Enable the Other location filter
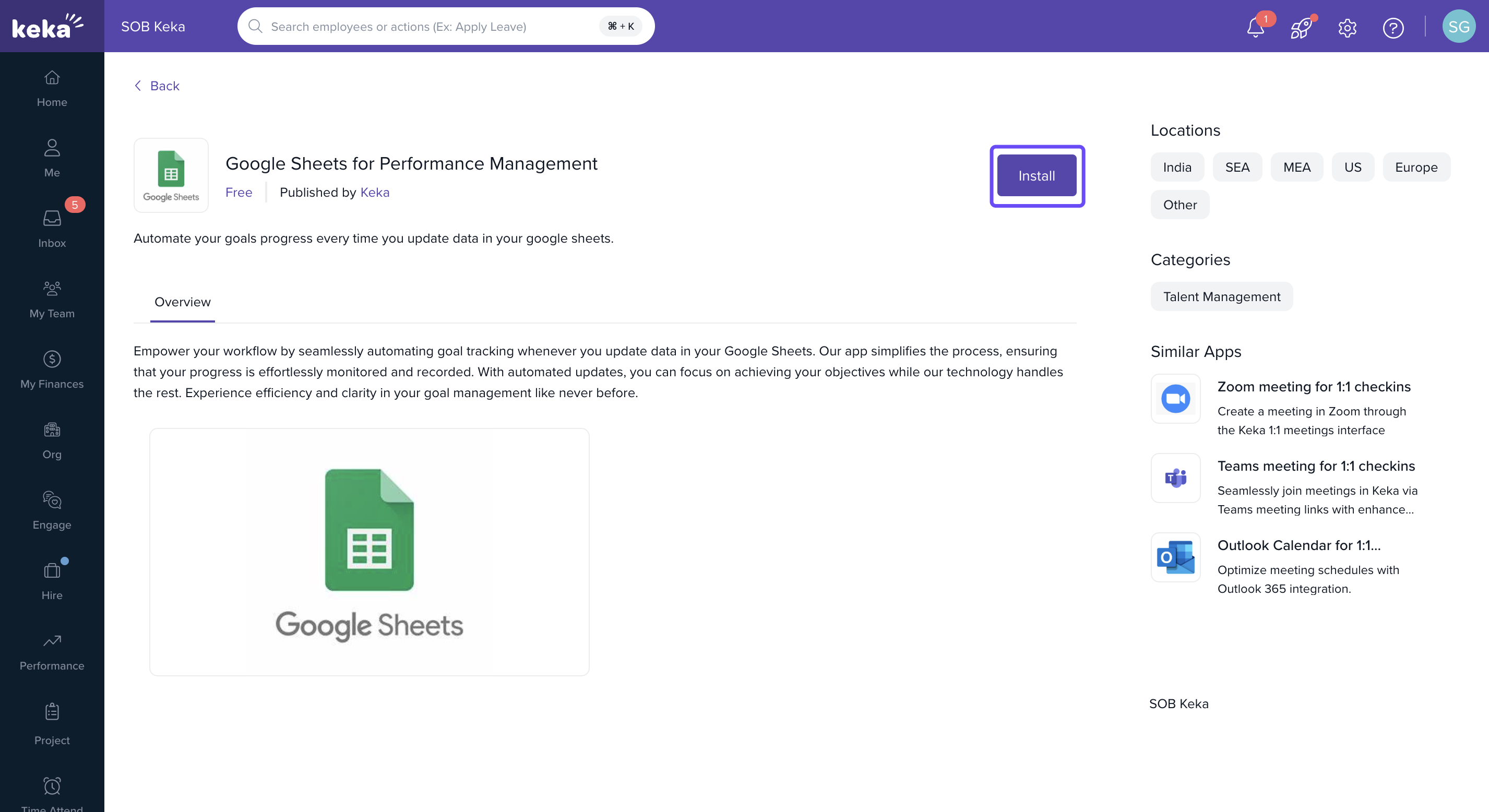 1179,205
